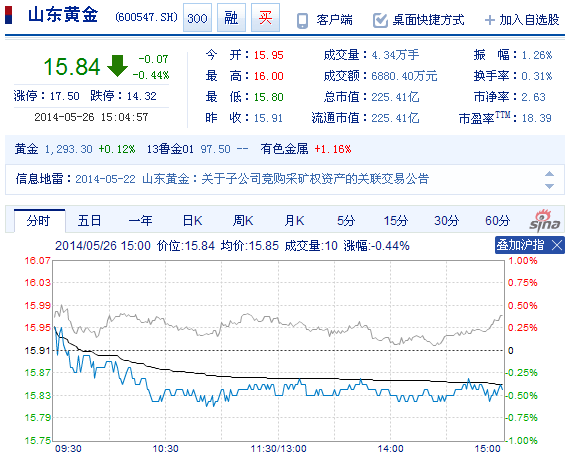Toggle the 叠加沪指 overlay button

coord(520,245)
